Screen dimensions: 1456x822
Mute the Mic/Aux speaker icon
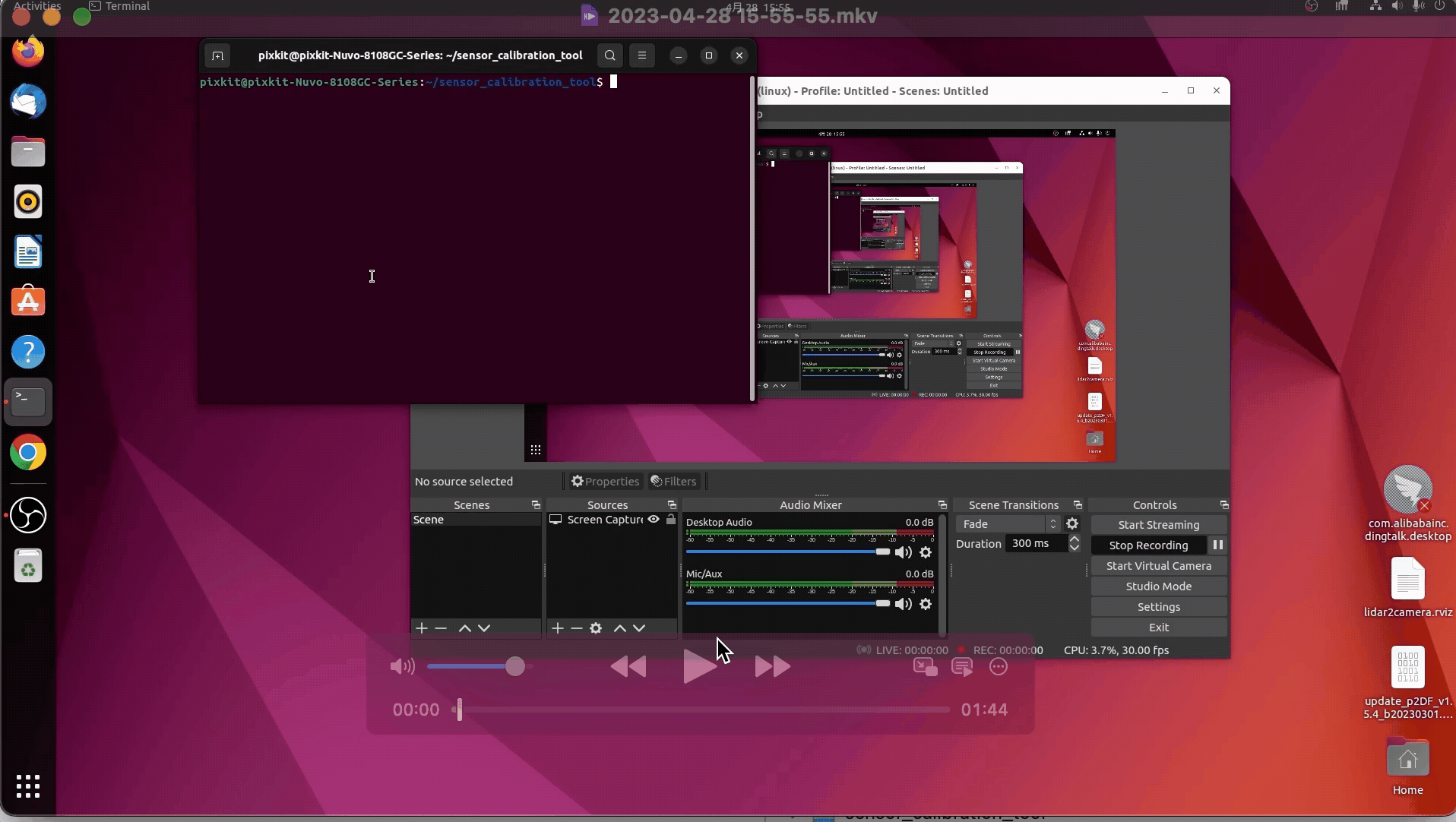pos(903,604)
